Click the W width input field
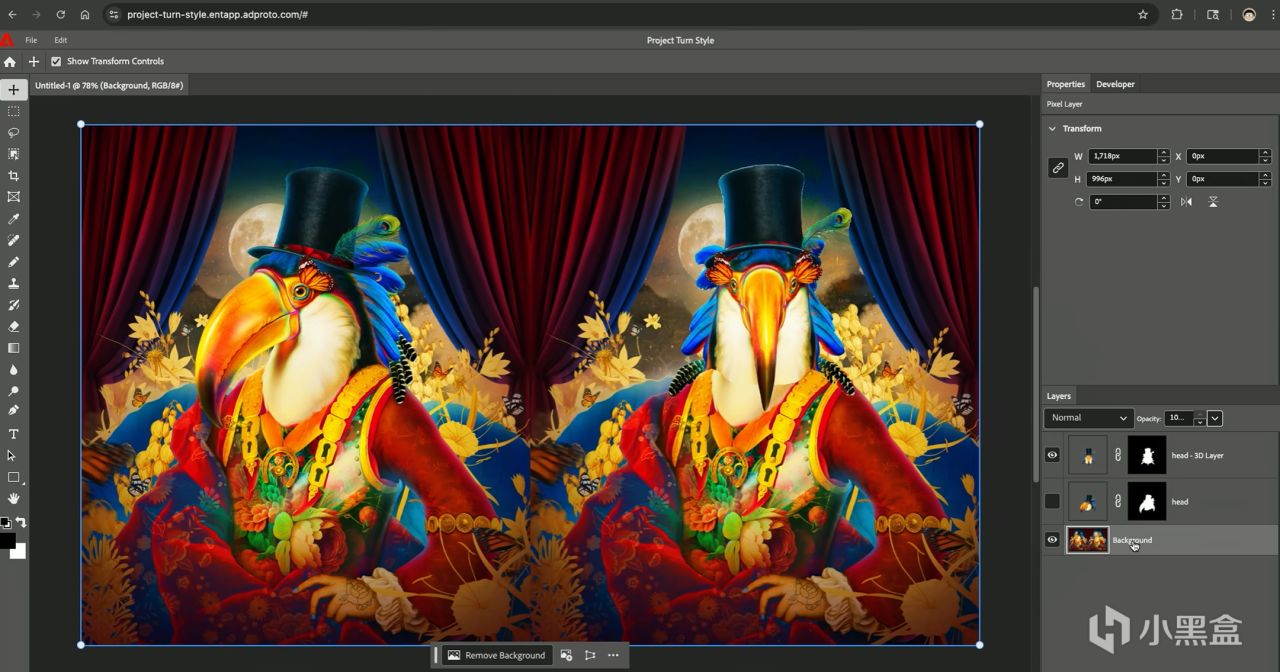1280x672 pixels. point(1122,156)
